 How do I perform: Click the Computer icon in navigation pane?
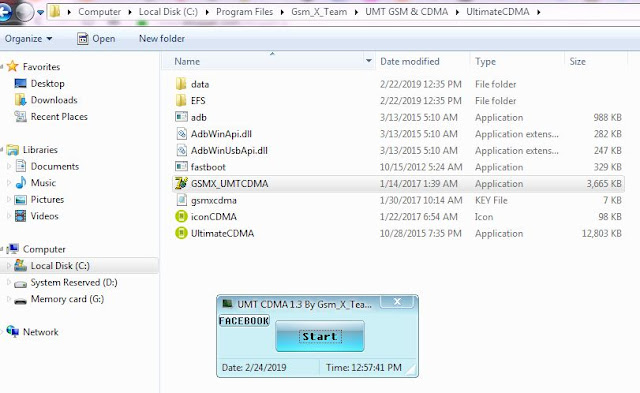[13, 249]
